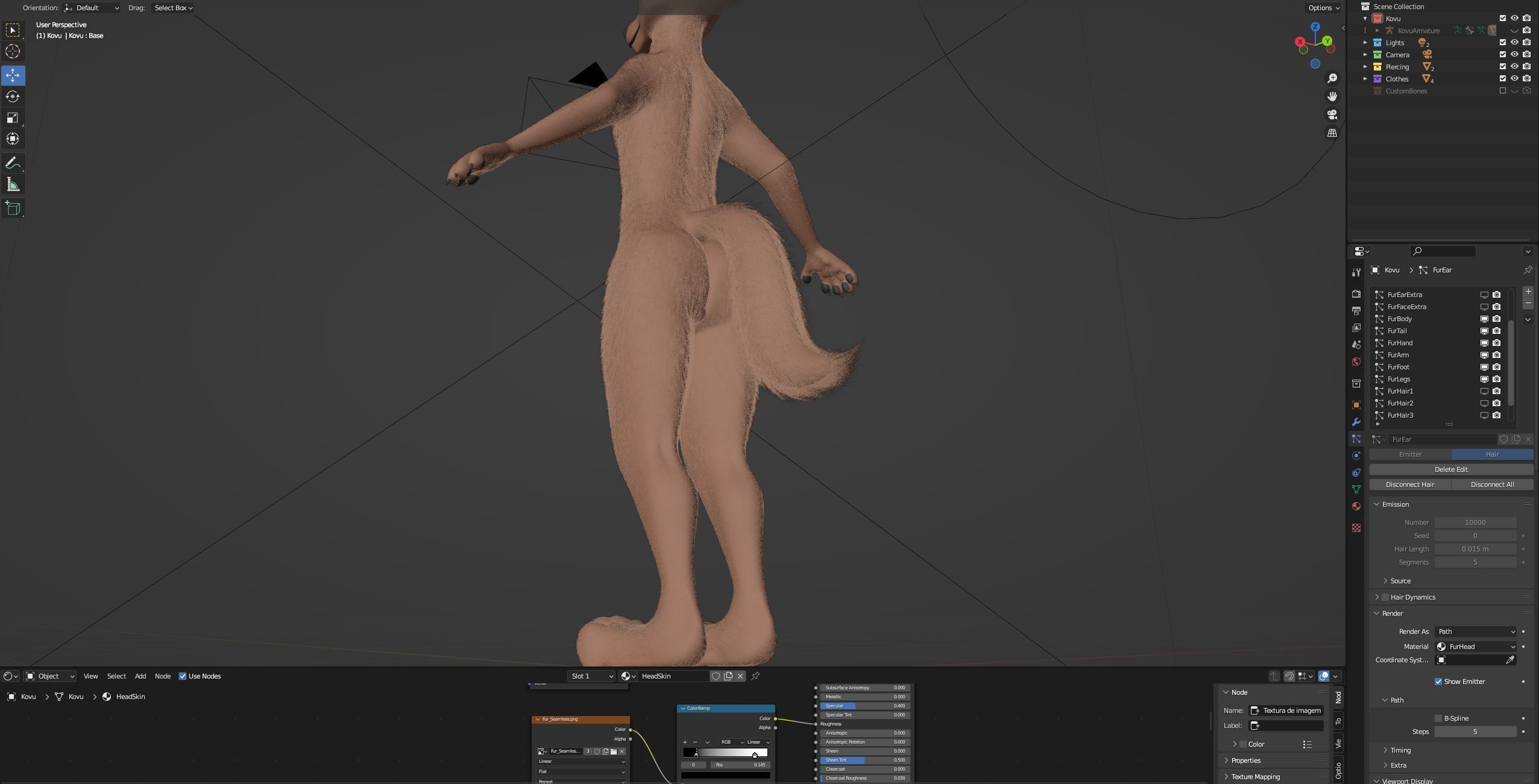Click the properties search field
Image resolution: width=1539 pixels, height=784 pixels.
(1443, 251)
